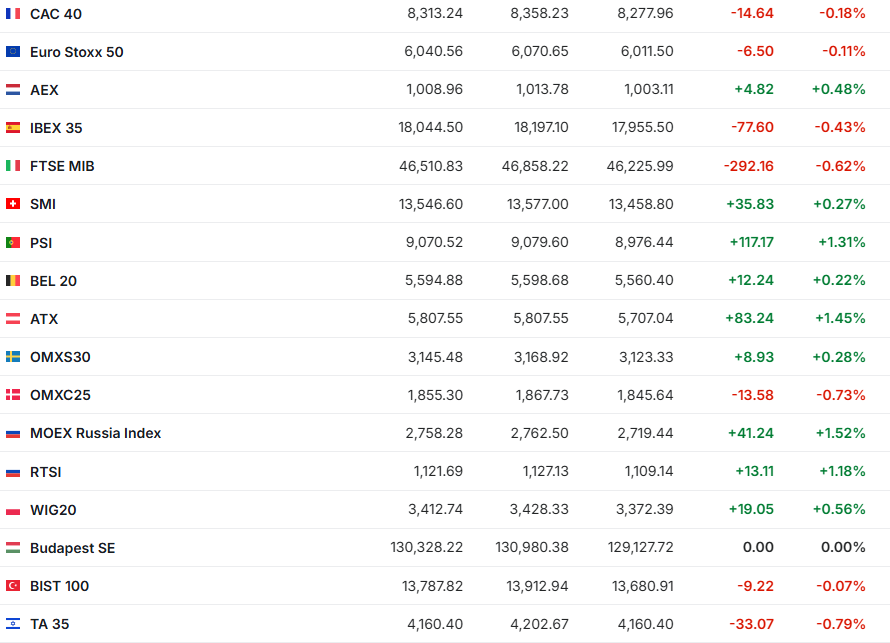Screen dimensions: 890x643
Task: Click the Italy flag icon beside FTSE MIB
Action: [x=13, y=166]
